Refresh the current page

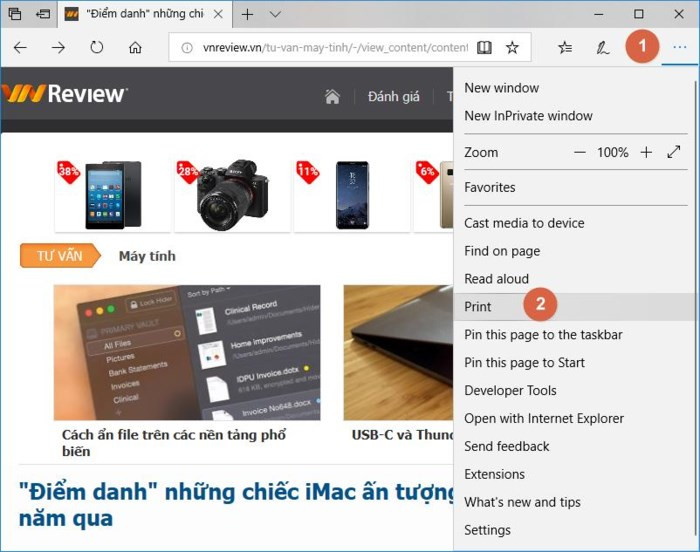coord(97,47)
